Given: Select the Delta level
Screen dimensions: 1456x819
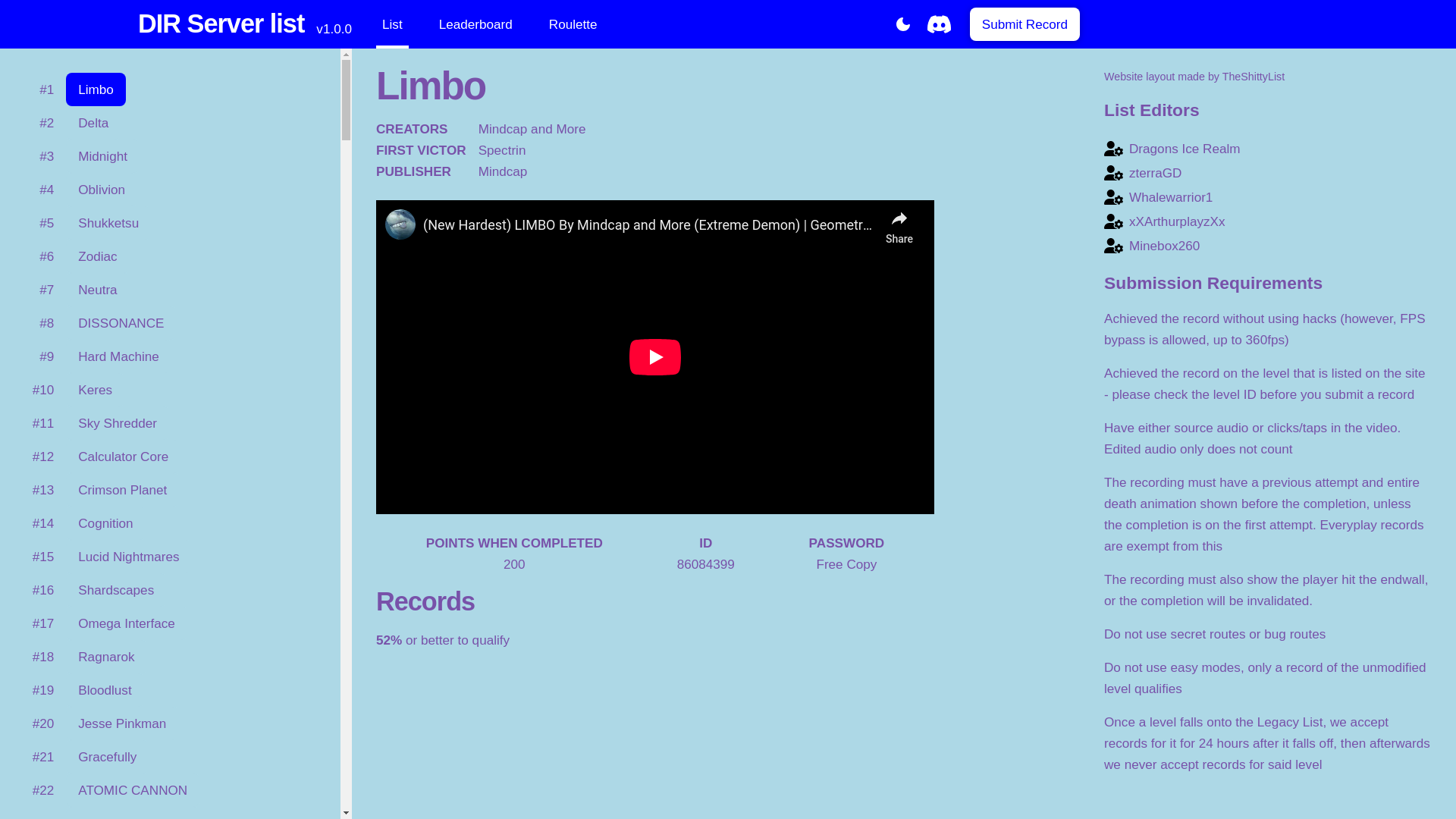Looking at the screenshot, I should point(93,123).
